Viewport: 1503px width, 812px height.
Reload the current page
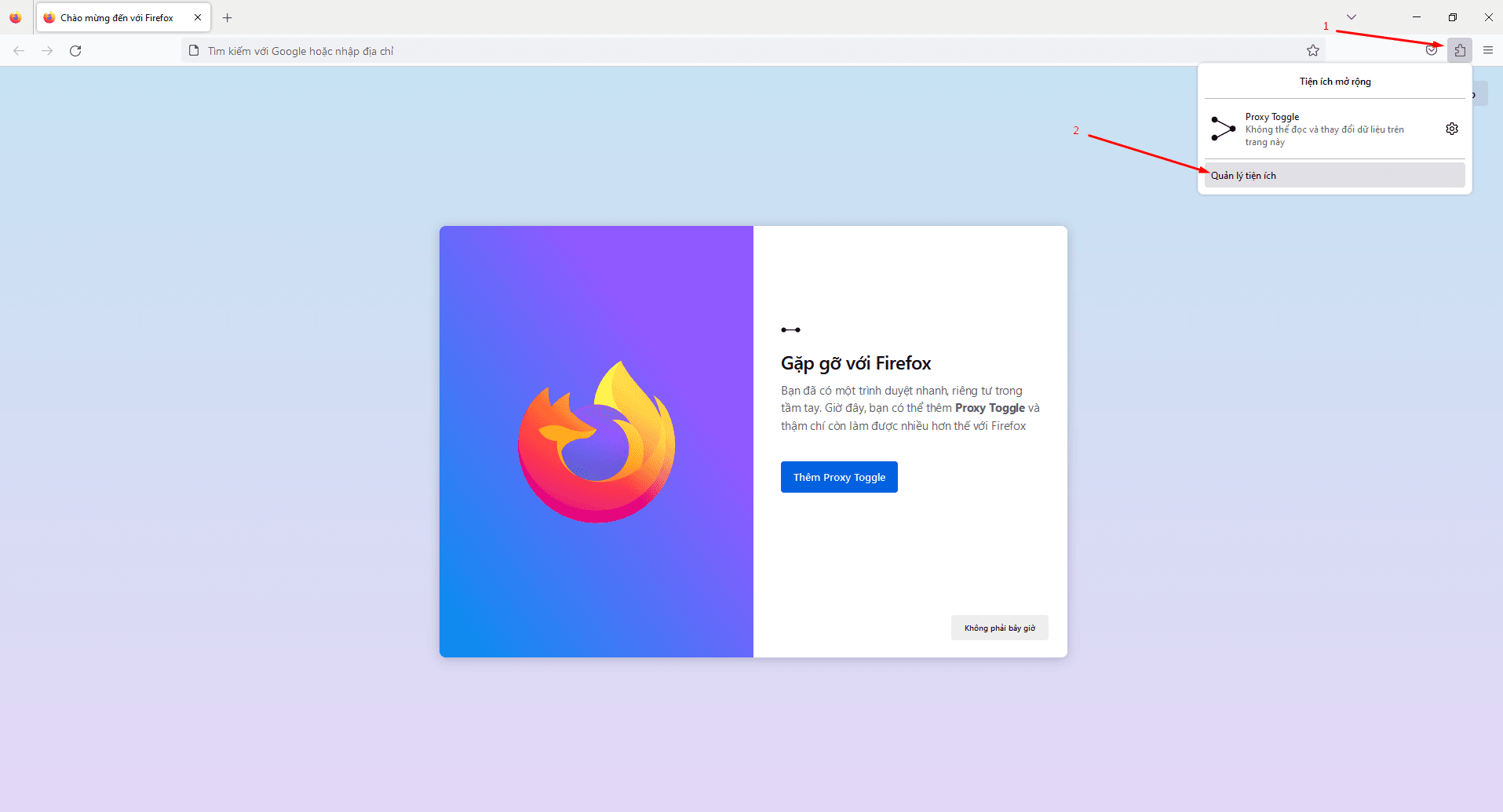[x=75, y=50]
